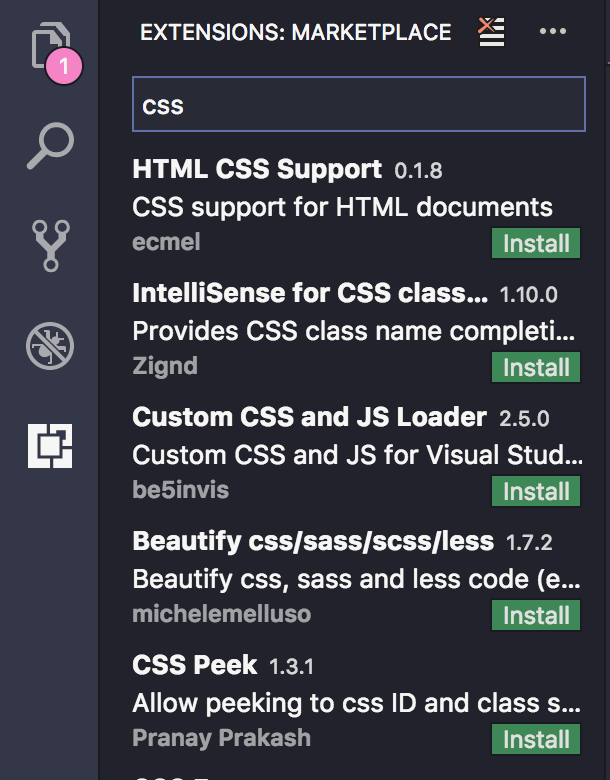Install IntelliSense for CSS class names

[536, 367]
